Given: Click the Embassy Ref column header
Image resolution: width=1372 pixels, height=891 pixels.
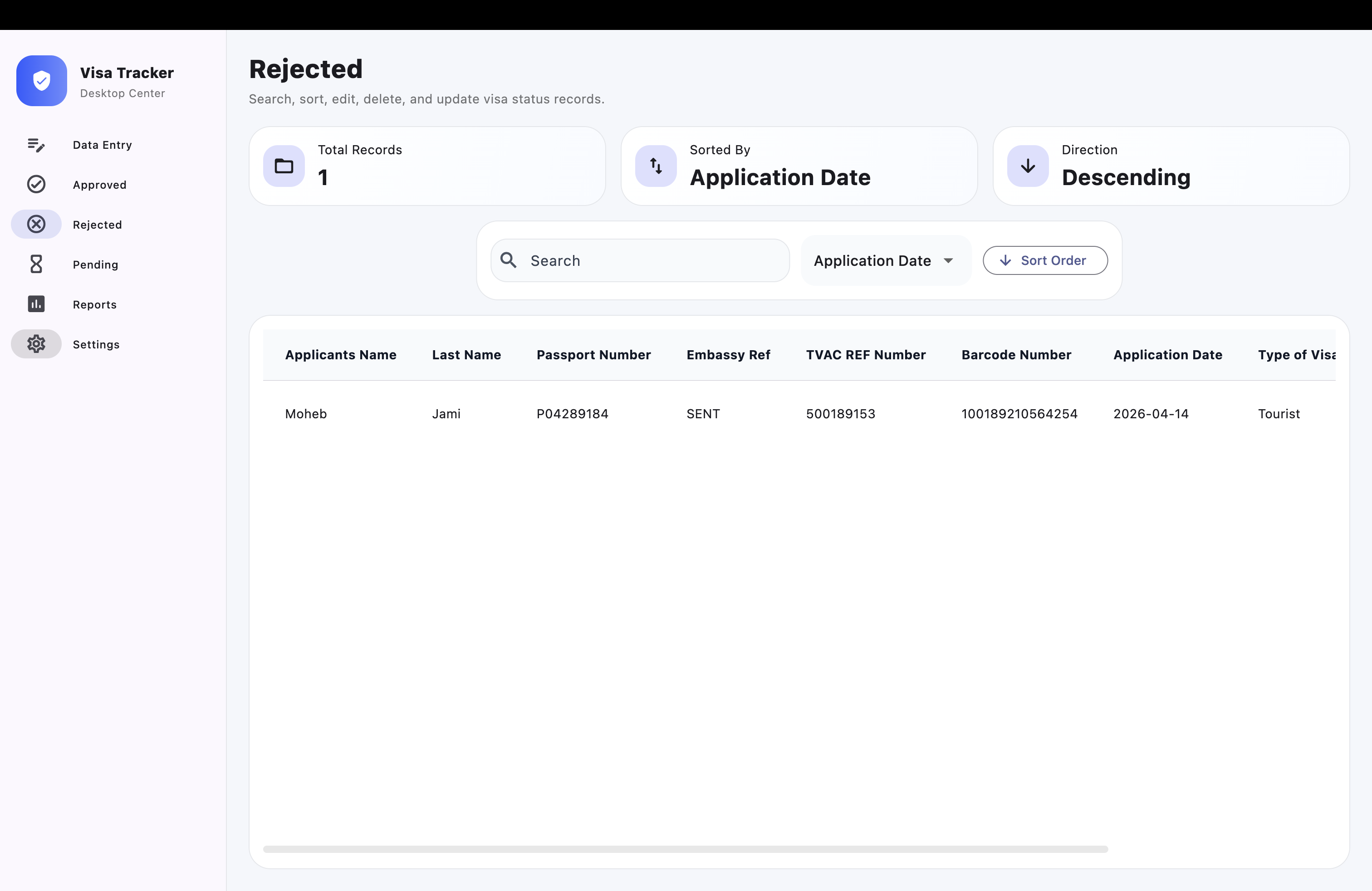Looking at the screenshot, I should click(x=728, y=355).
